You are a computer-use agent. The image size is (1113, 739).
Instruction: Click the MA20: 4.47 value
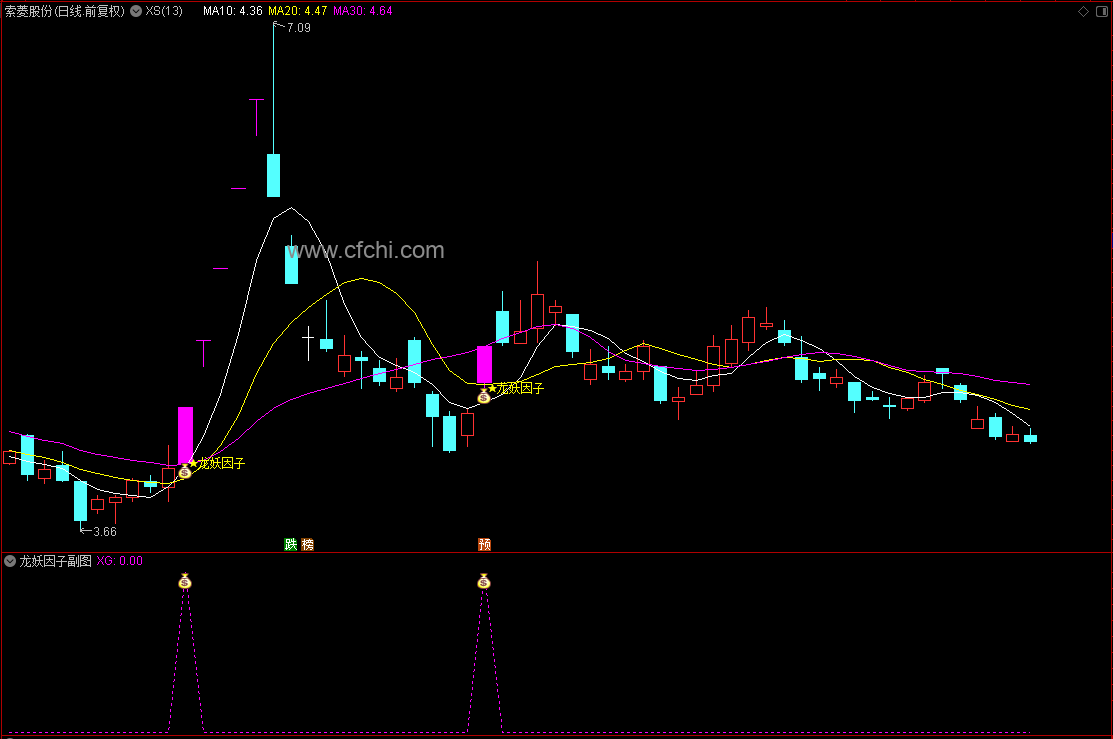[x=297, y=11]
